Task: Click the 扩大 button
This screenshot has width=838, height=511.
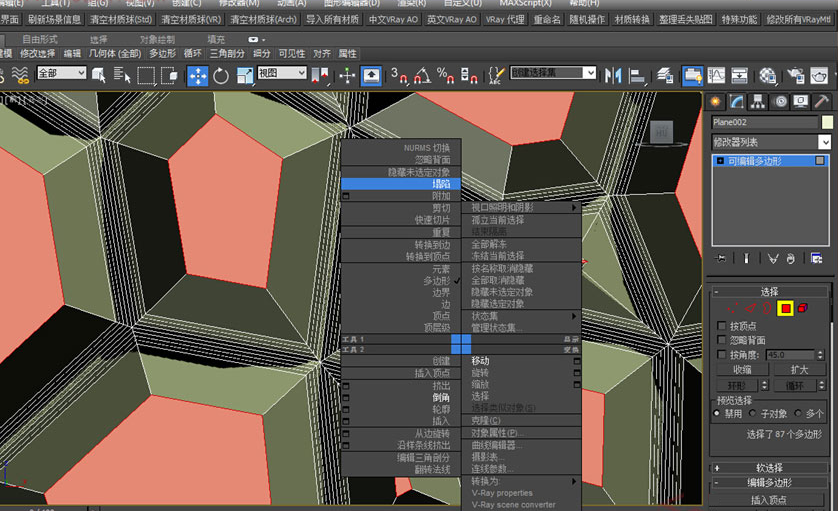Action: pyautogui.click(x=799, y=369)
